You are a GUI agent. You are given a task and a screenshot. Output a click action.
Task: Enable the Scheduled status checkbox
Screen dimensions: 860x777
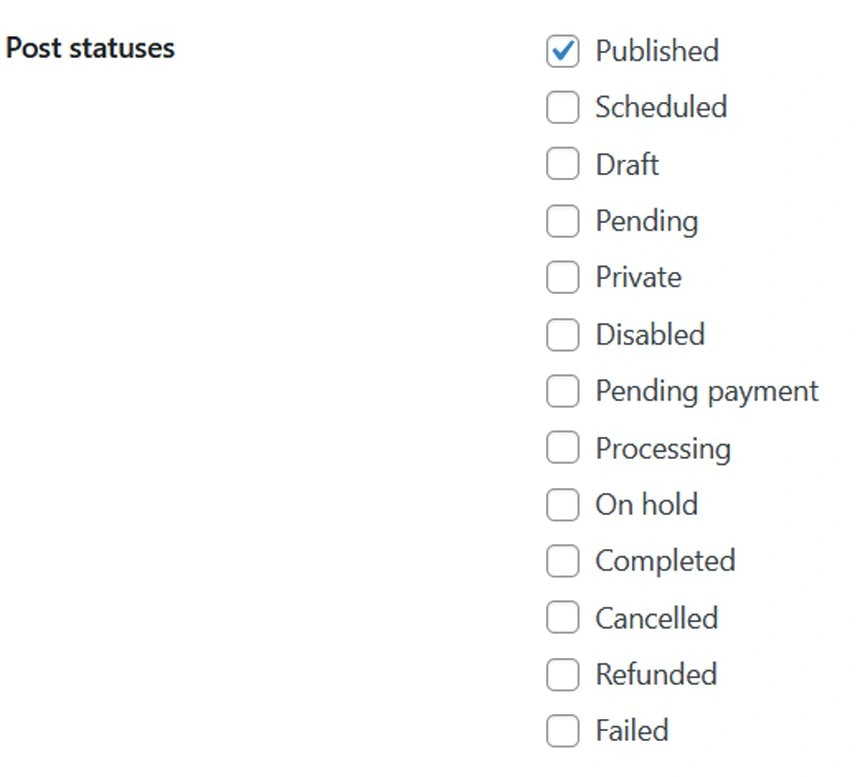tap(563, 108)
